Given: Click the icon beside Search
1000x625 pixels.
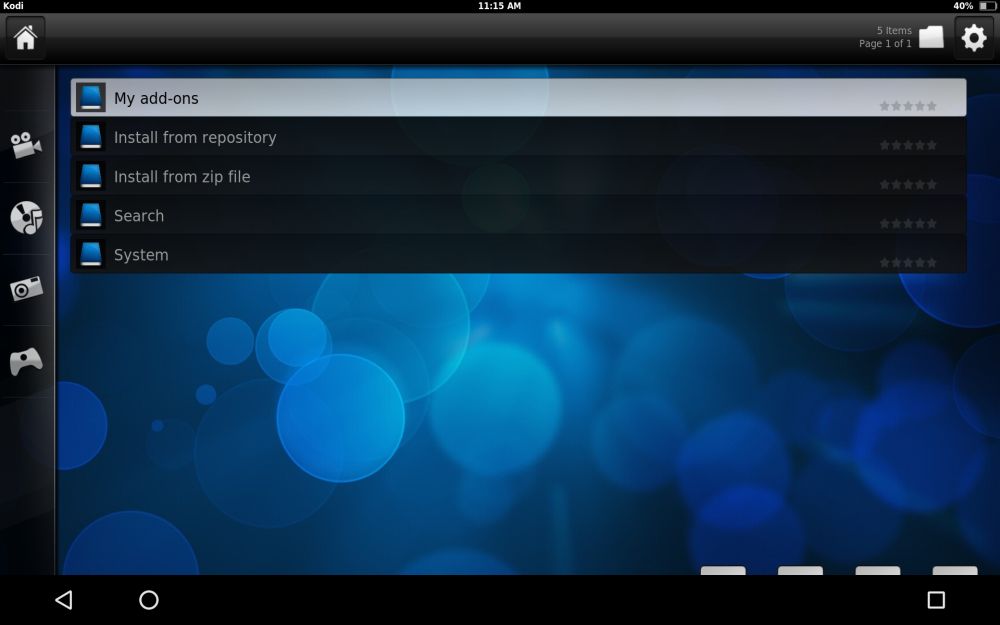Looking at the screenshot, I should click(x=91, y=216).
